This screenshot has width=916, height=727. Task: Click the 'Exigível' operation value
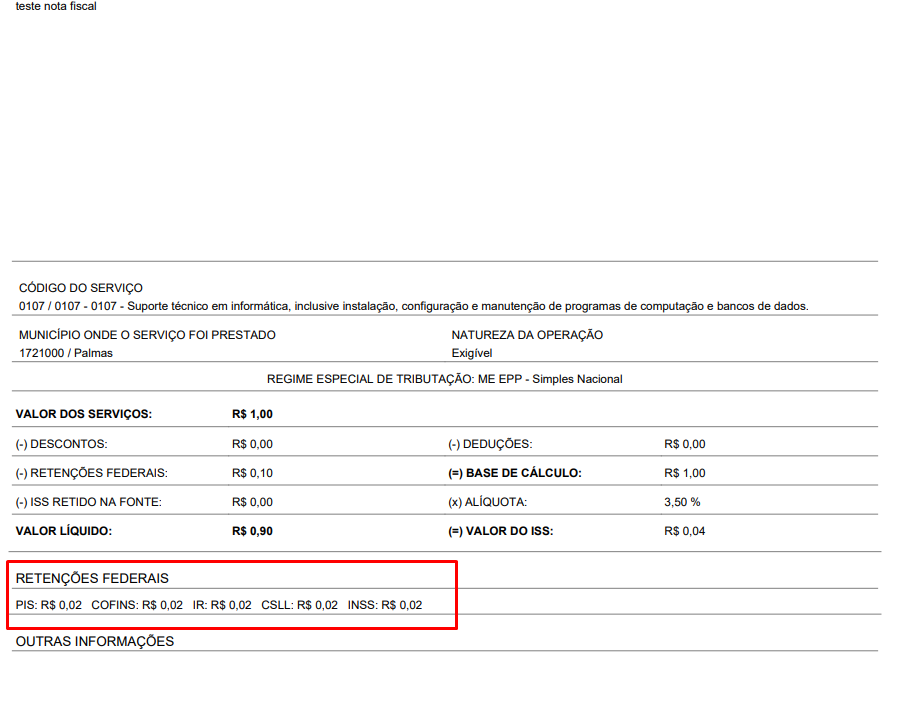point(472,353)
